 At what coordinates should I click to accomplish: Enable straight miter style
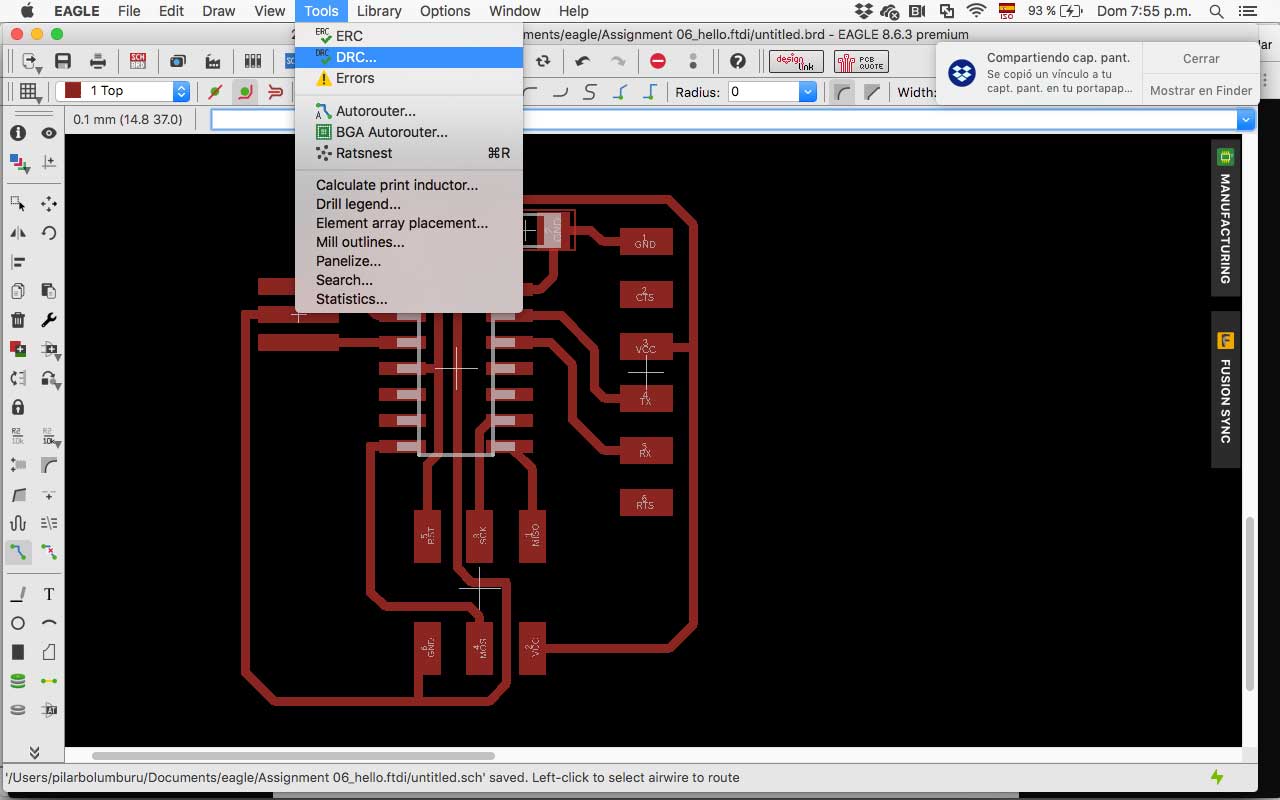(x=872, y=91)
